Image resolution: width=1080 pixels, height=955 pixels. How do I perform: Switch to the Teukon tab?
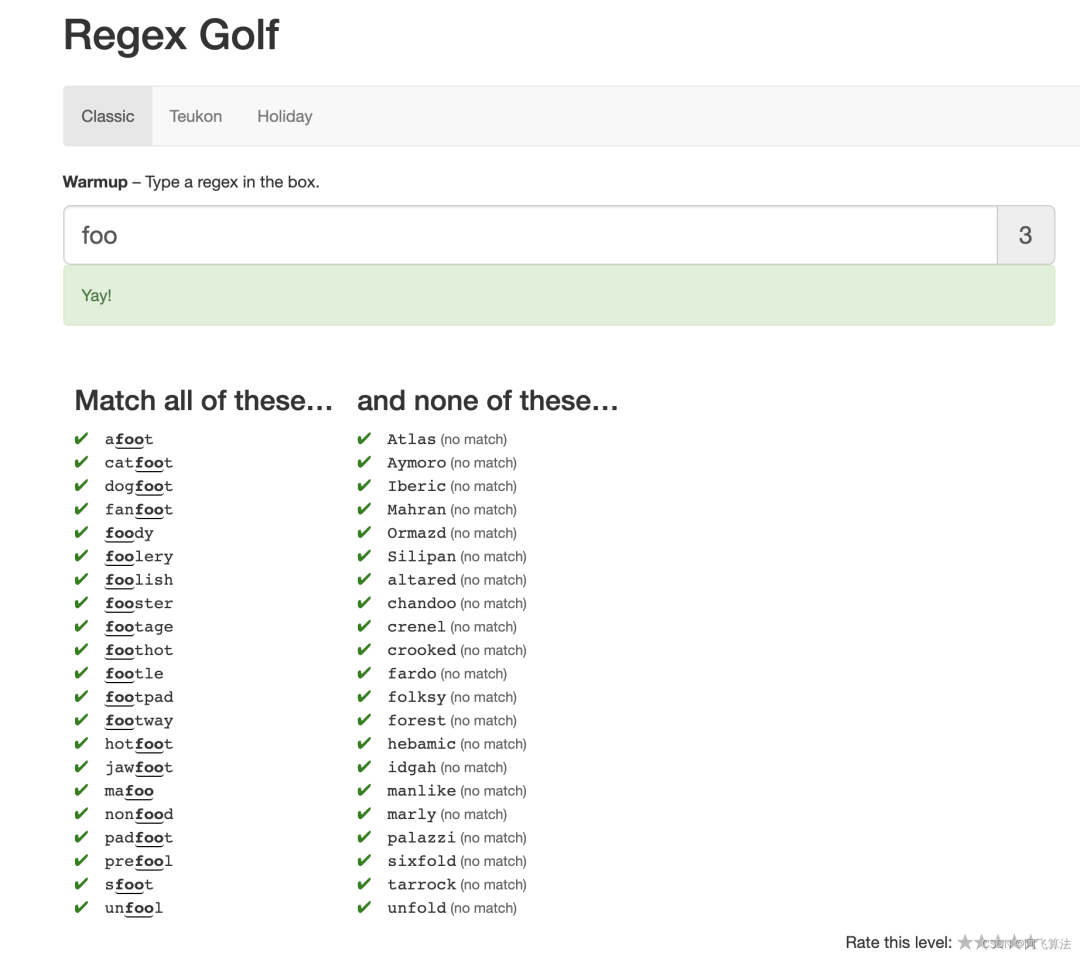pyautogui.click(x=196, y=116)
